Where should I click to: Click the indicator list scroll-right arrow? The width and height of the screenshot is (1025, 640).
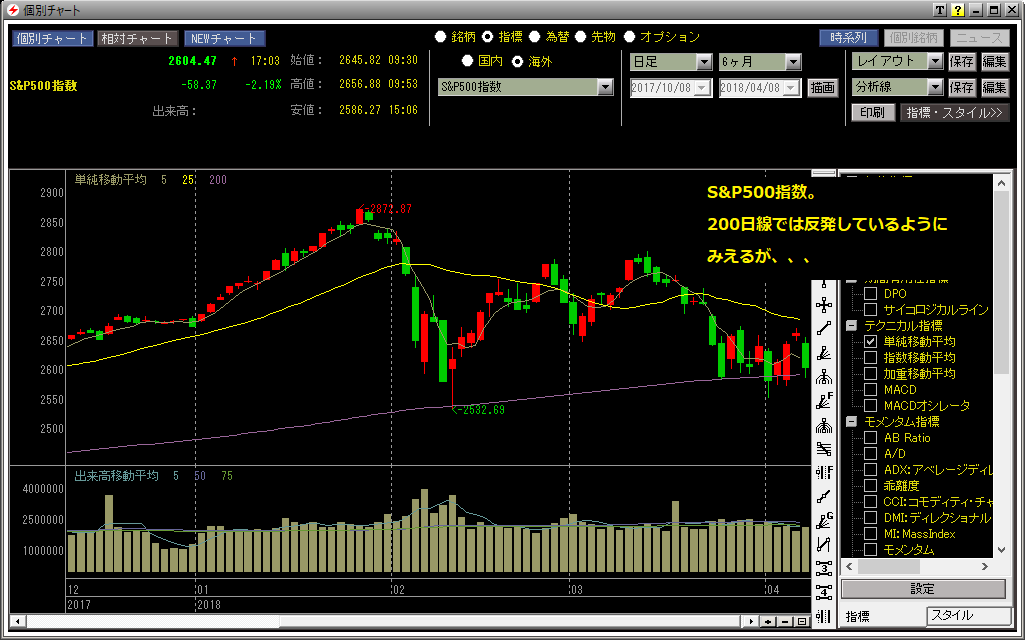click(984, 566)
